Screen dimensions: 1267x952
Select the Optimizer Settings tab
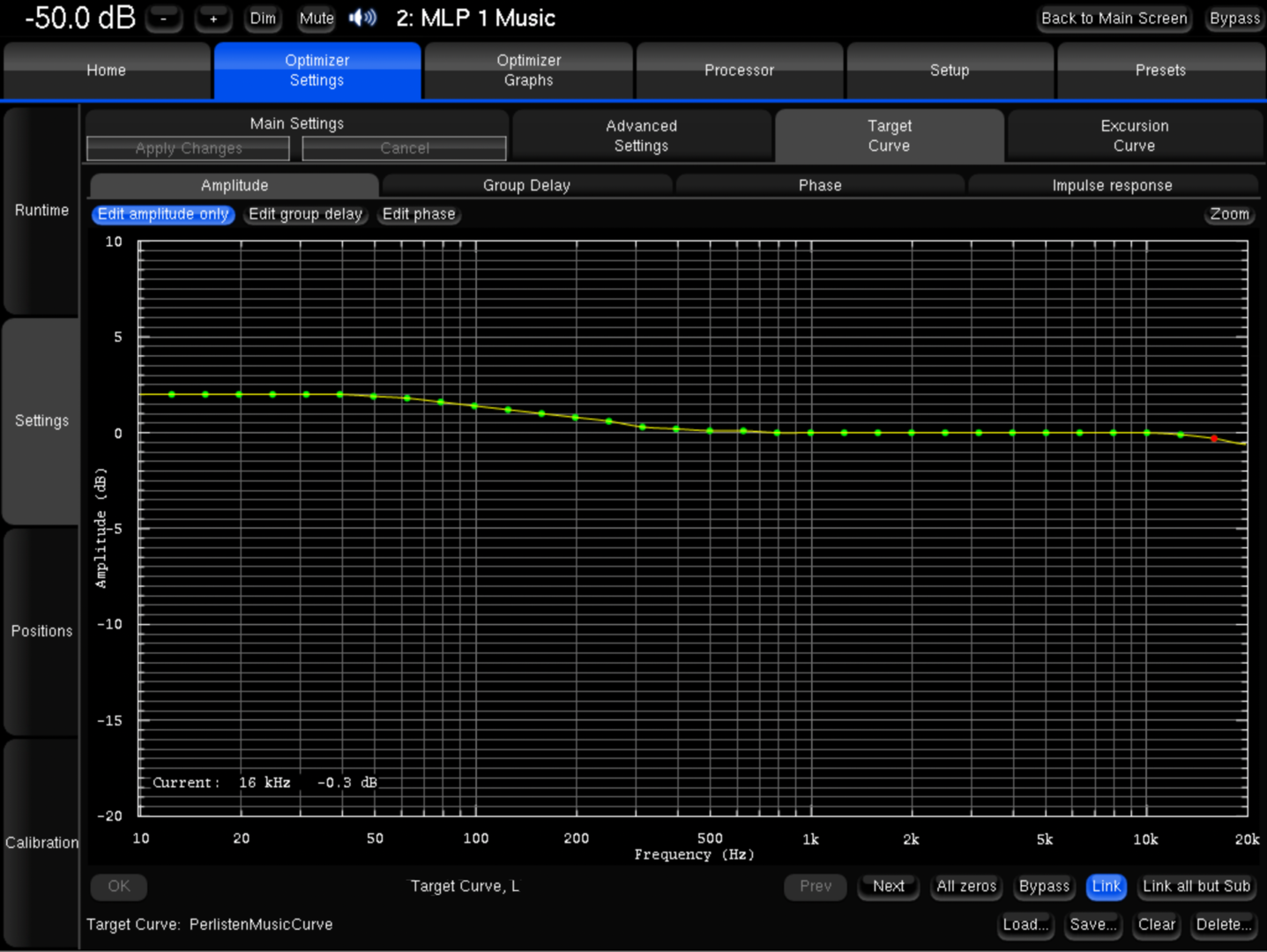[317, 71]
